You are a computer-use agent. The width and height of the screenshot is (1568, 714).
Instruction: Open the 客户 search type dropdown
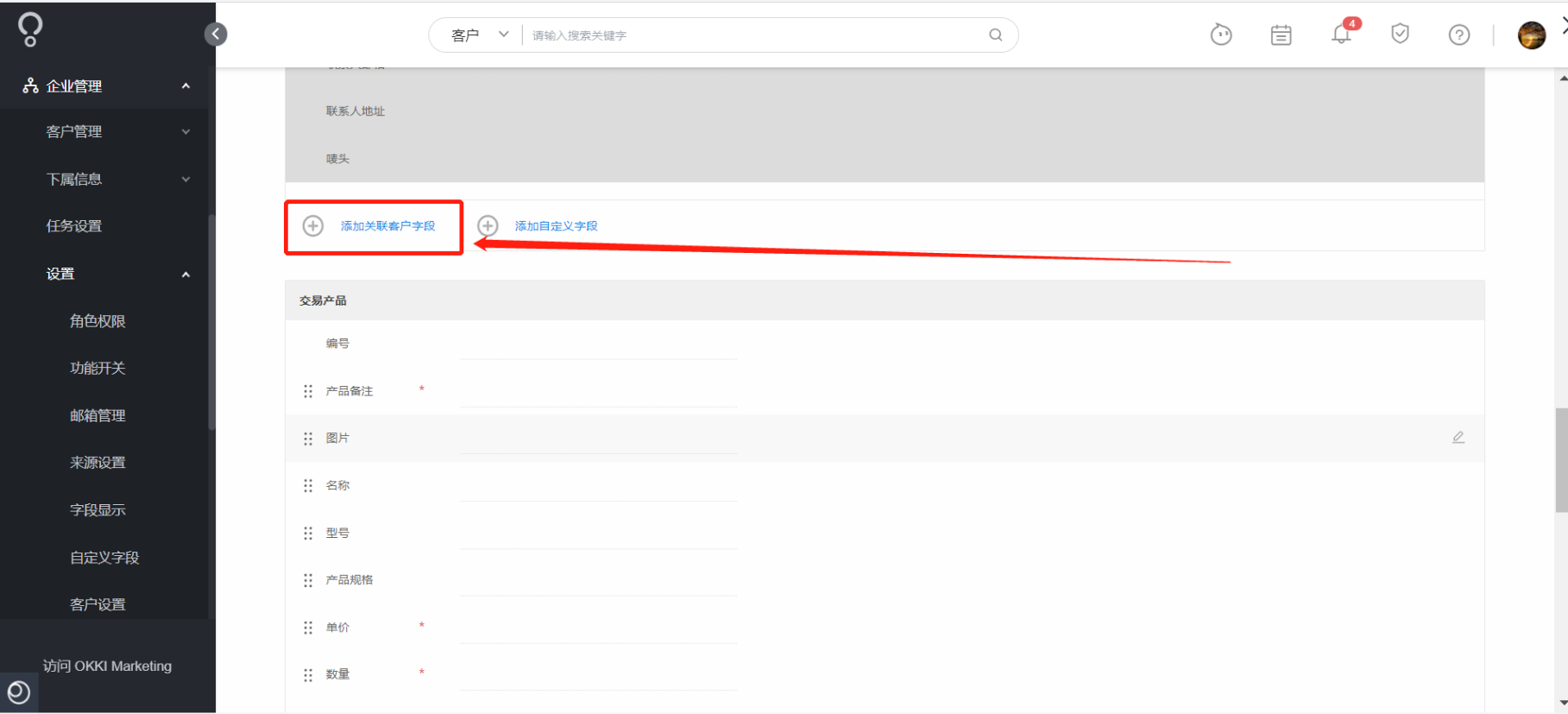click(x=479, y=35)
